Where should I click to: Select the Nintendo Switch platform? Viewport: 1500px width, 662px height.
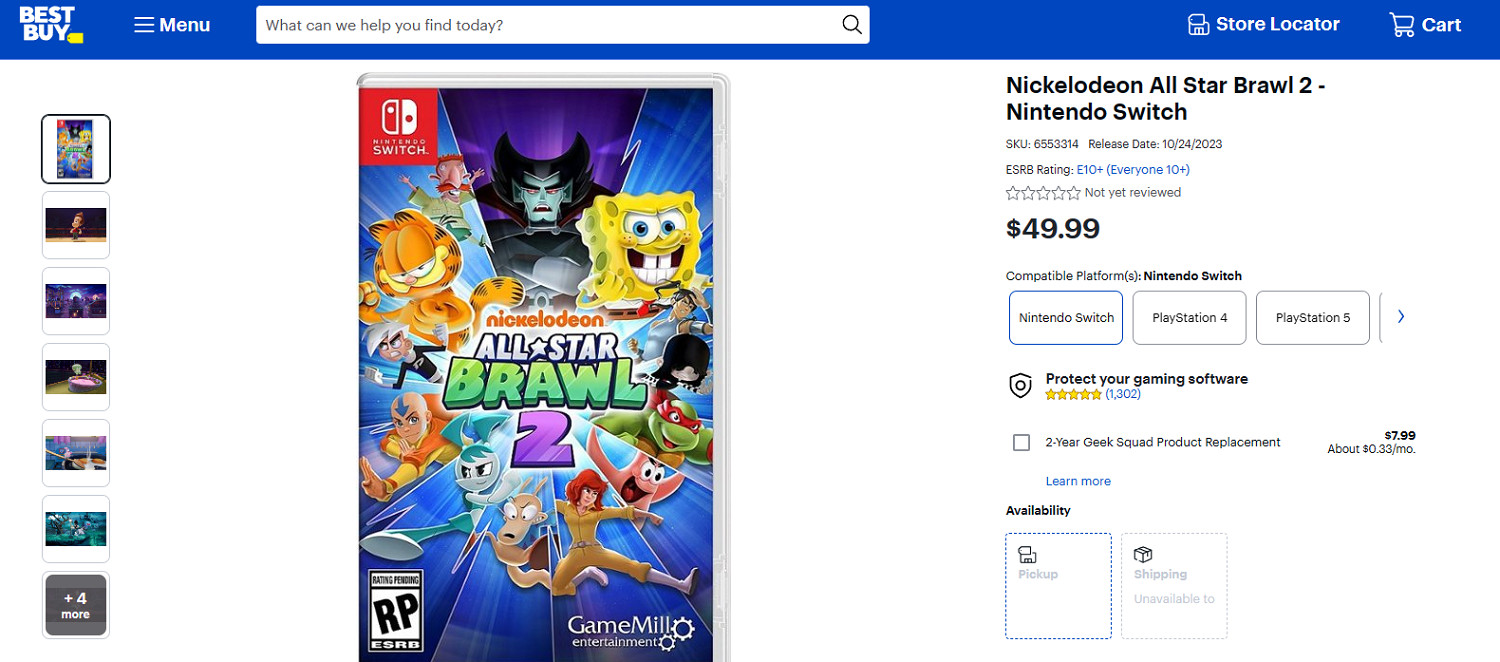point(1066,318)
